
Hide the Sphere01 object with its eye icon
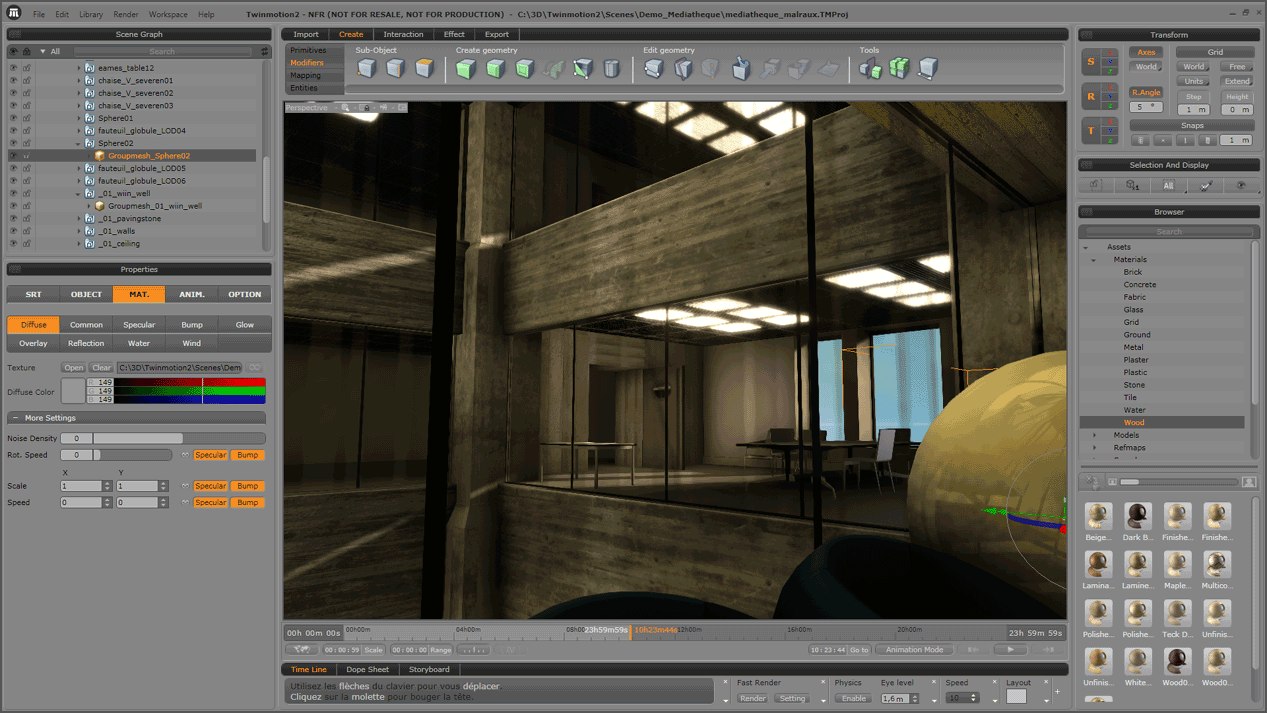click(14, 118)
